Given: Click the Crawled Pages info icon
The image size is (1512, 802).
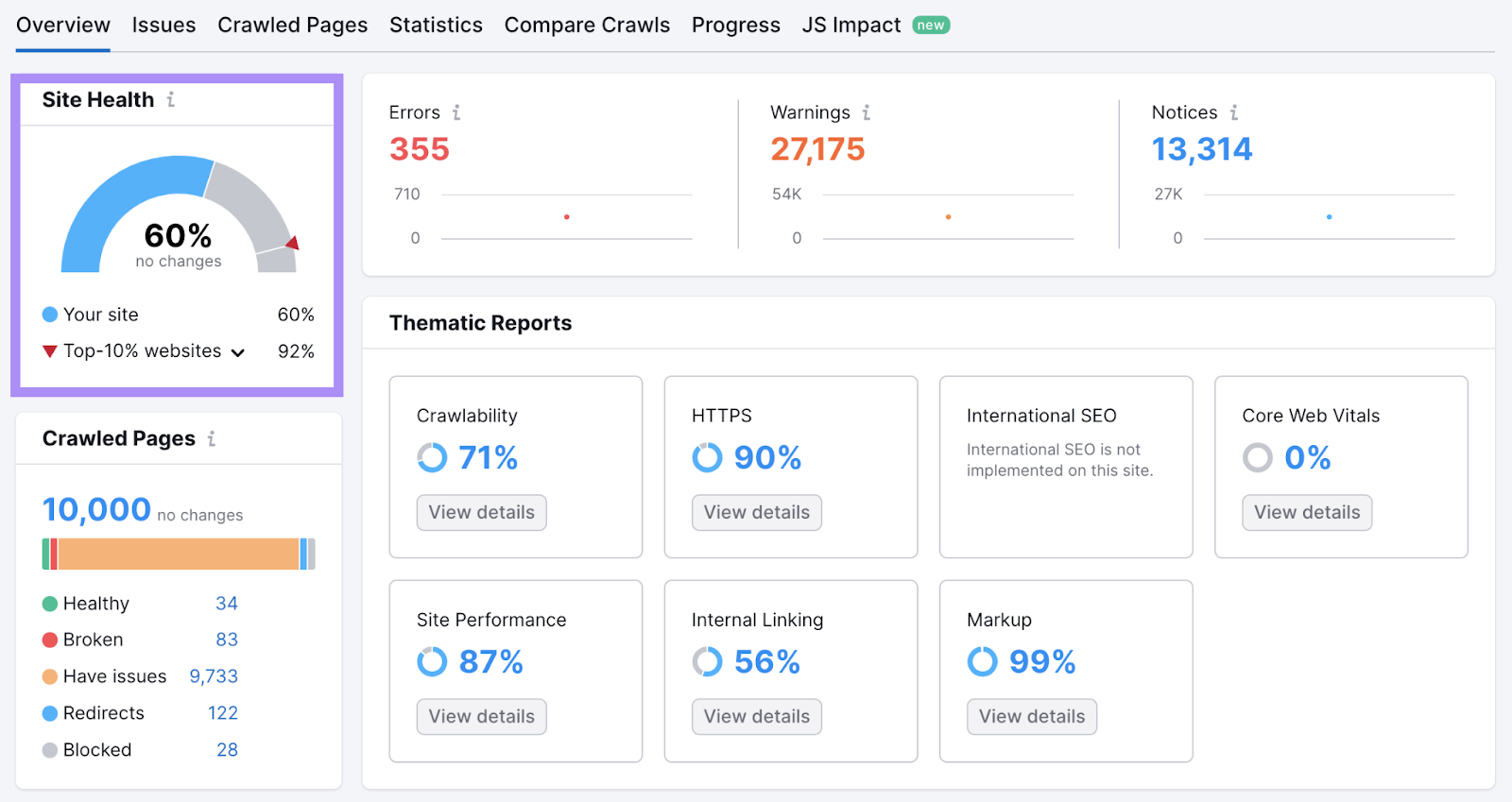Looking at the screenshot, I should (x=212, y=438).
